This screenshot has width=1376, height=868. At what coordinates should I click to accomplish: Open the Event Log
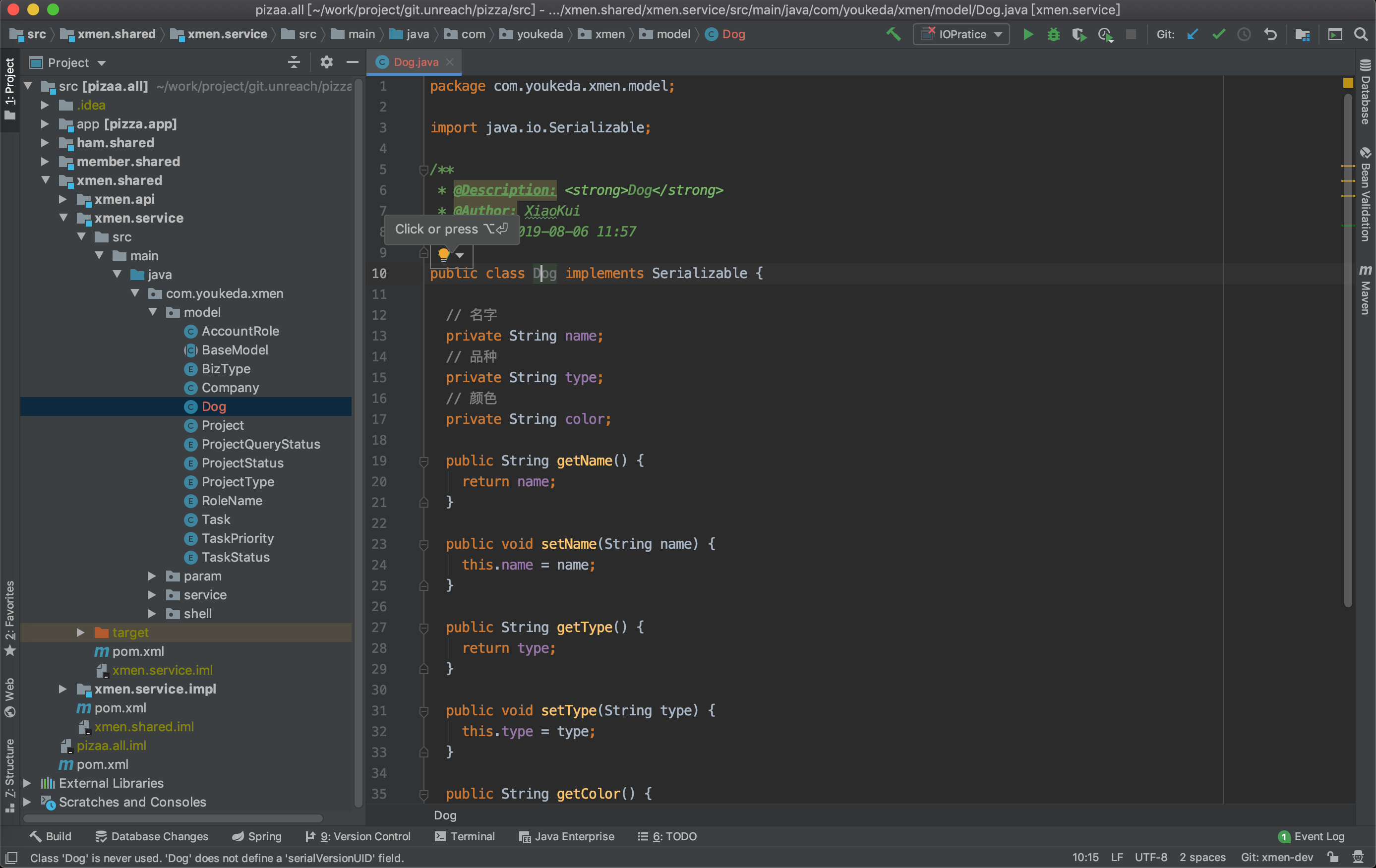click(x=1312, y=837)
